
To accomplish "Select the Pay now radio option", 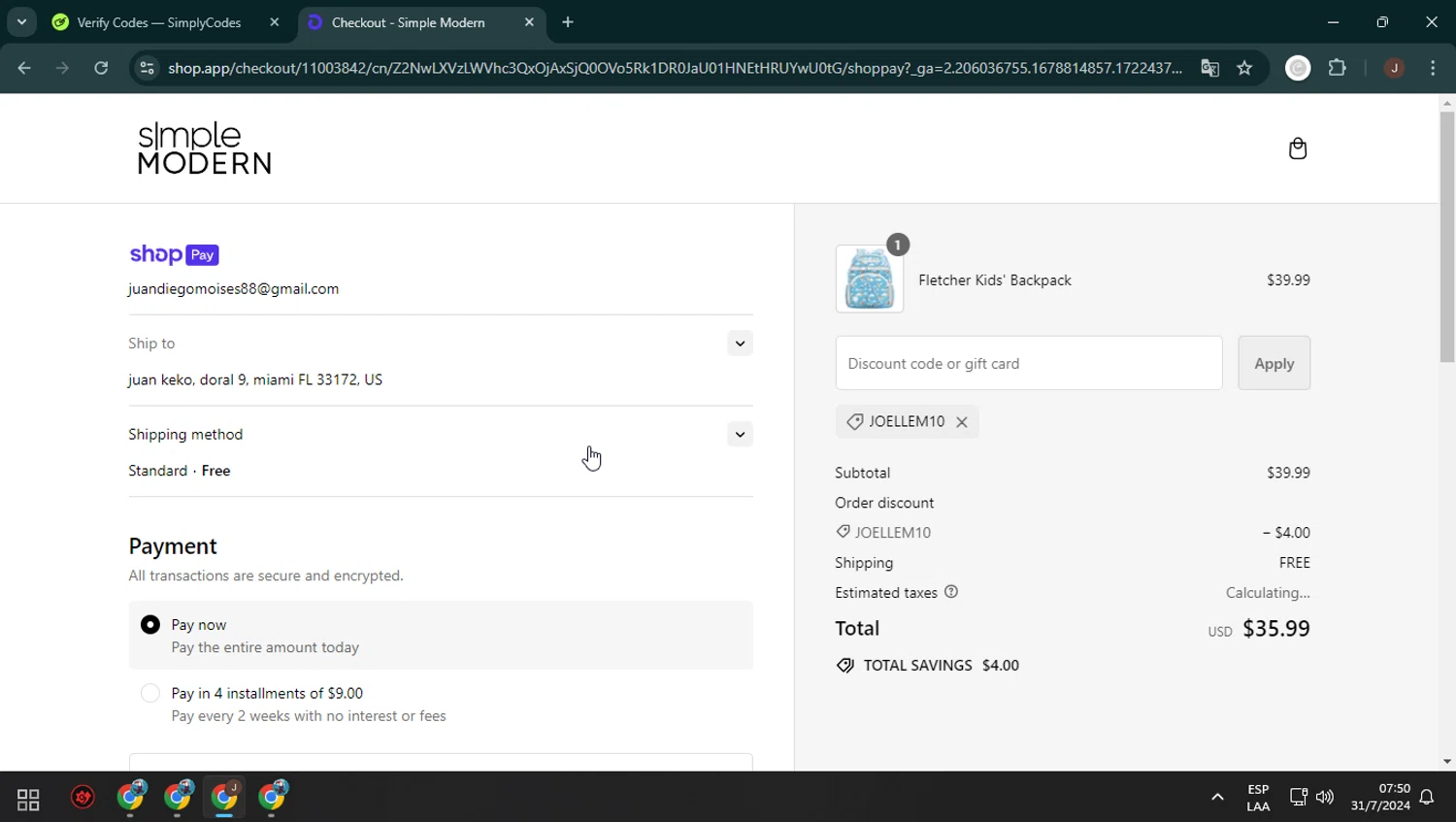I will 150,625.
